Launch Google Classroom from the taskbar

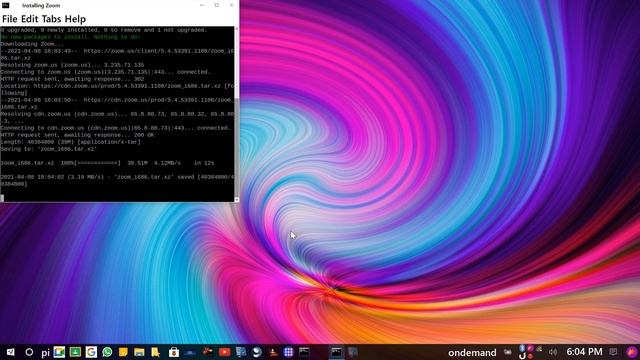(x=75, y=352)
